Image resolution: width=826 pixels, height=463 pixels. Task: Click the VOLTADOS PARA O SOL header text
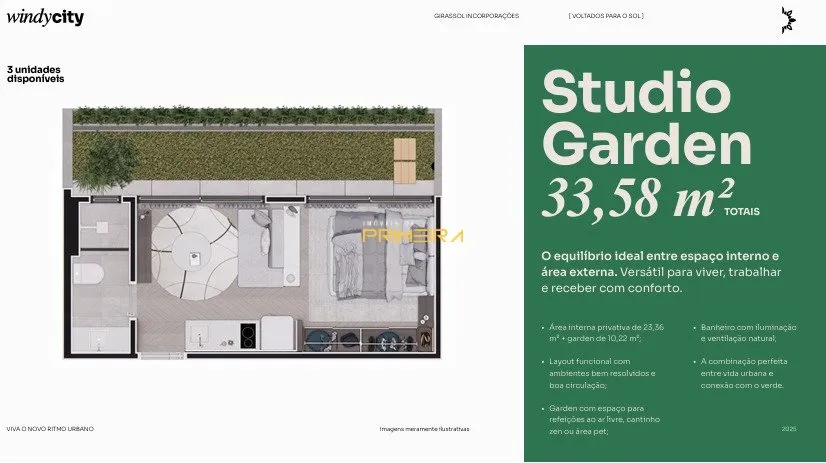click(606, 16)
